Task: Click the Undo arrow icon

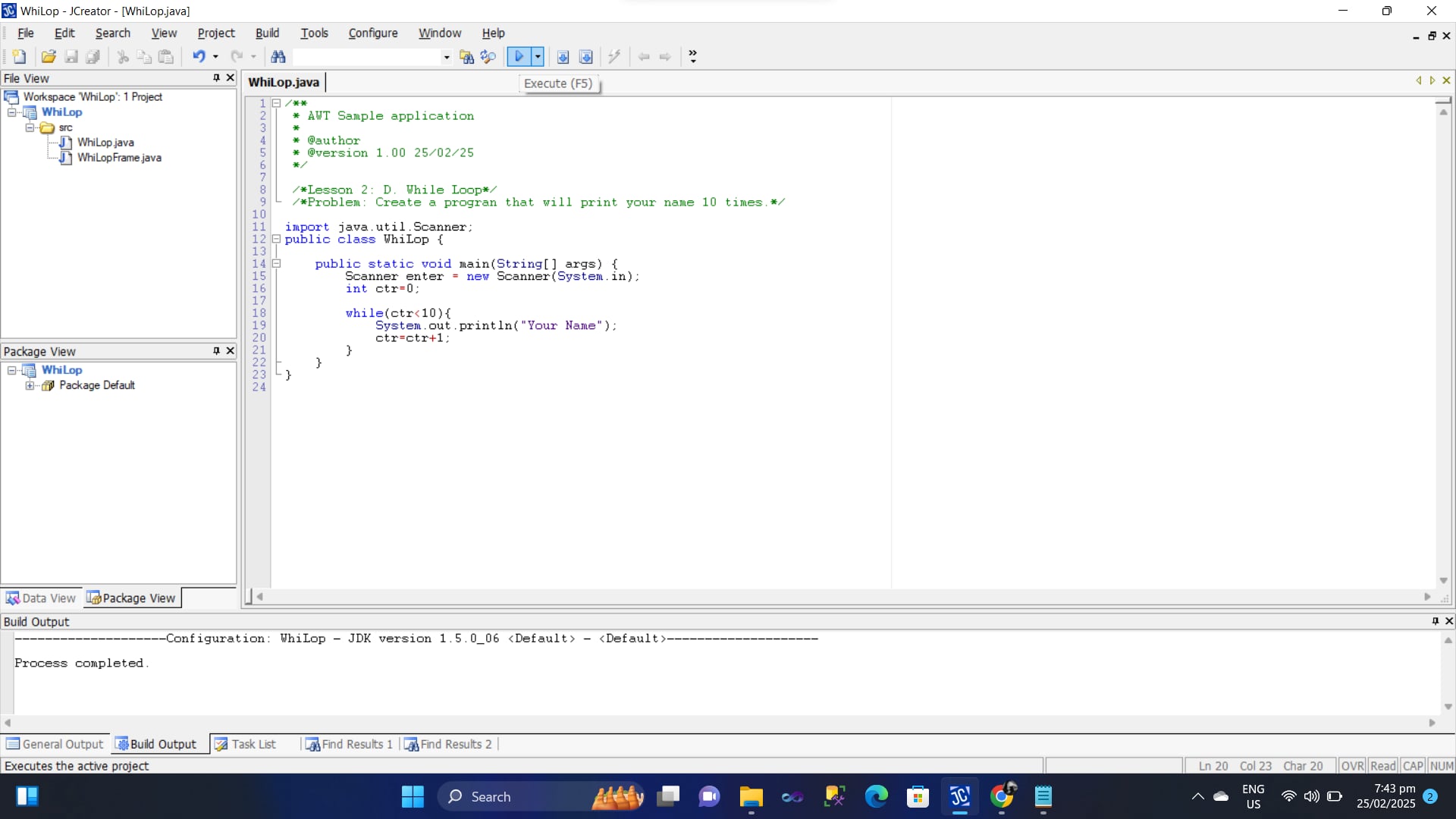Action: pos(199,57)
